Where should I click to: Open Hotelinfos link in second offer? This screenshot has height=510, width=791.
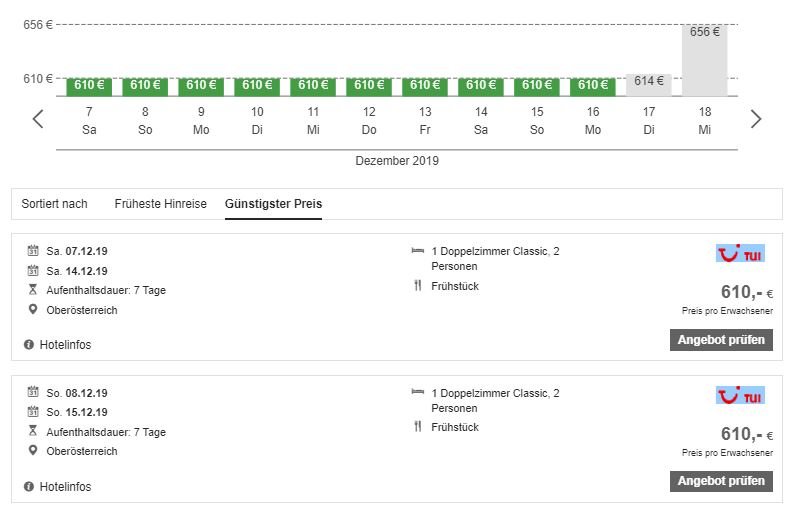coord(65,487)
